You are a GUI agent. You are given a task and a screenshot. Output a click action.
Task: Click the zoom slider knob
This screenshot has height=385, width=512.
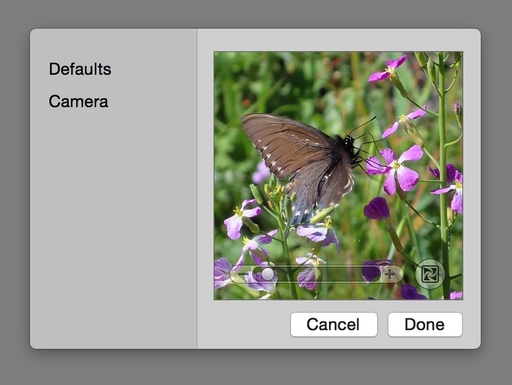pos(268,274)
